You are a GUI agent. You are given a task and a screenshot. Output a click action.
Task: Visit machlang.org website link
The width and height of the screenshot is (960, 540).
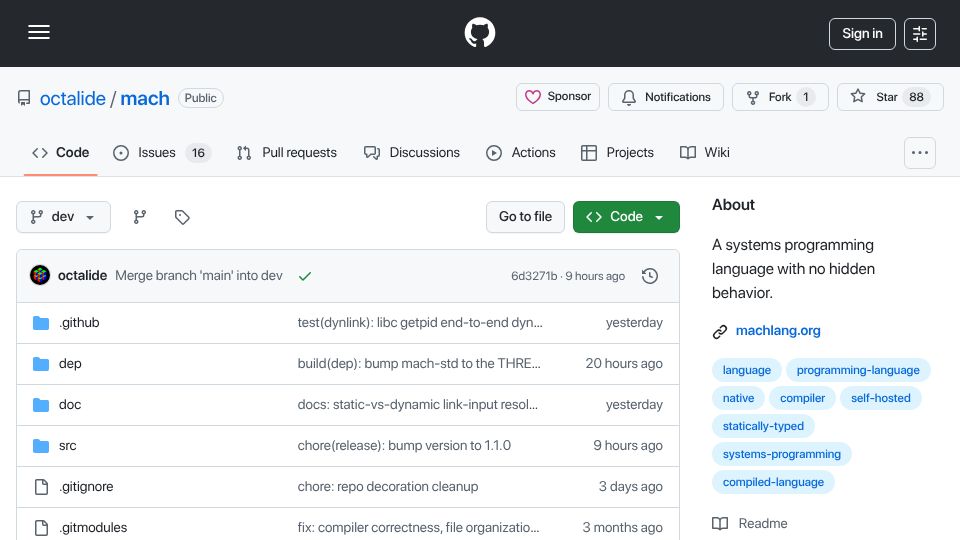click(778, 331)
